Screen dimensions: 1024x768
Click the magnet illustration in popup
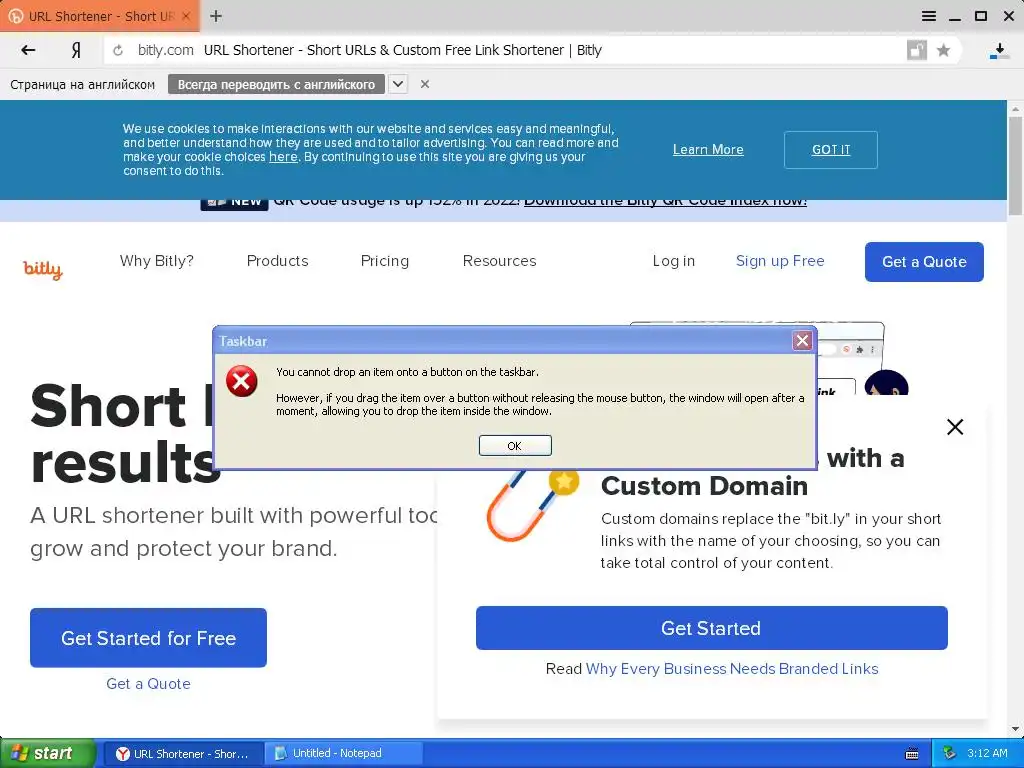(x=532, y=505)
